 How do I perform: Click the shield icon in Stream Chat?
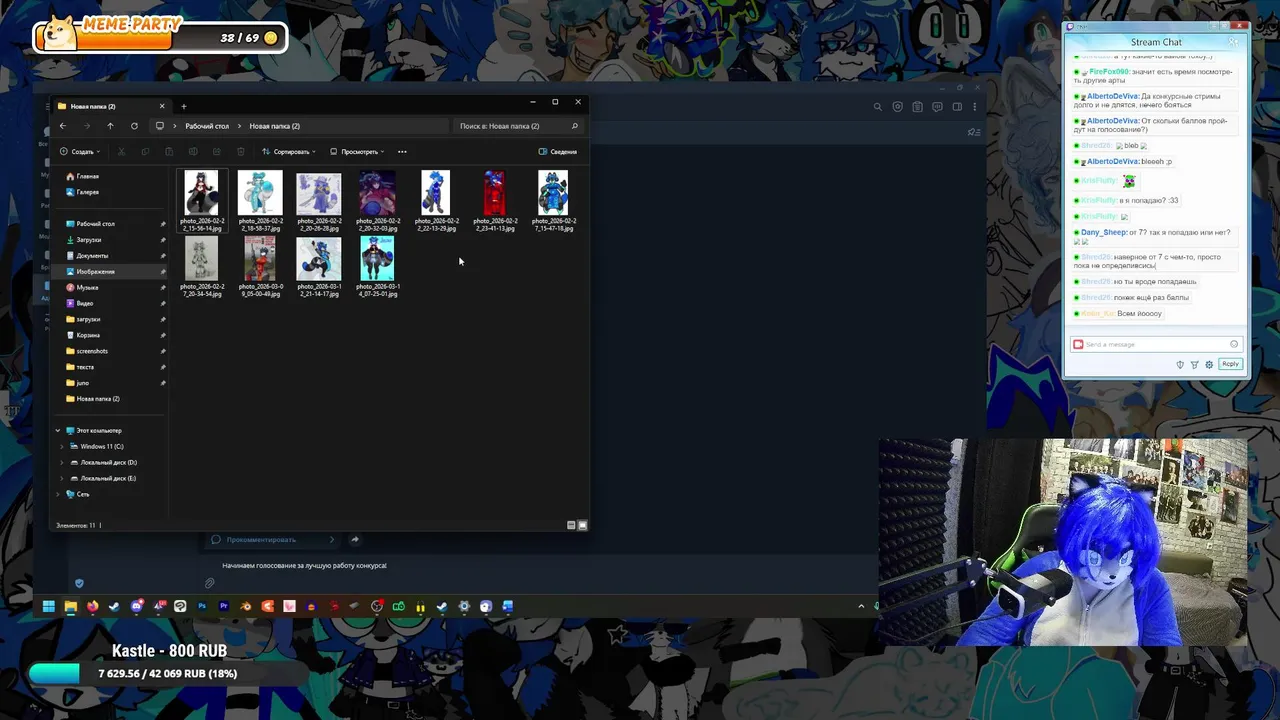click(1180, 364)
